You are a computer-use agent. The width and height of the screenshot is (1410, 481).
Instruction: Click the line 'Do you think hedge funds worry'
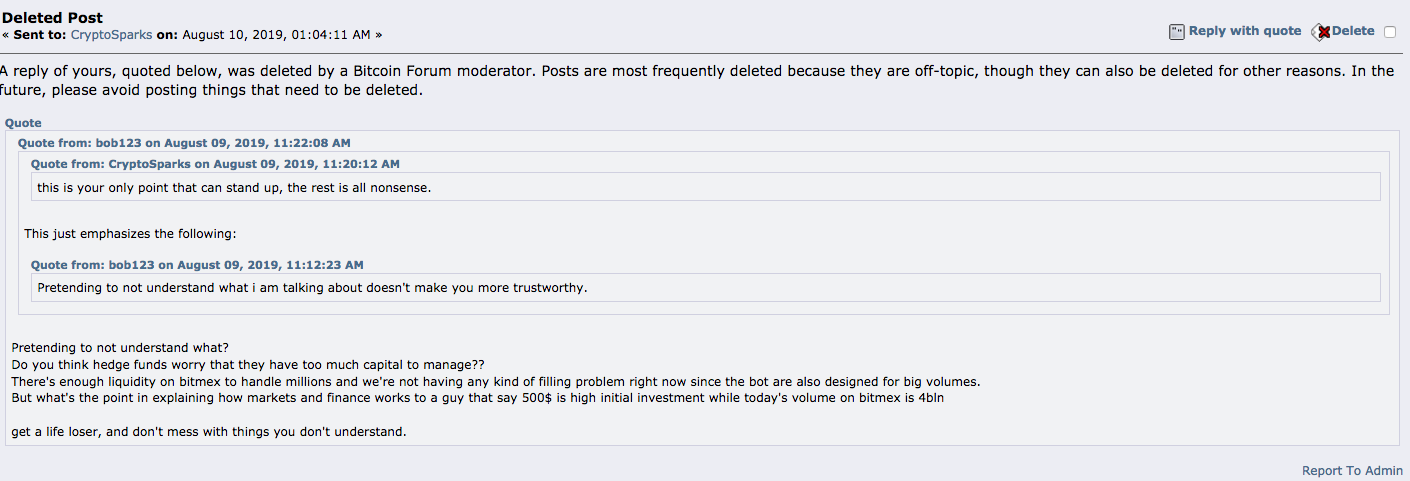click(248, 364)
